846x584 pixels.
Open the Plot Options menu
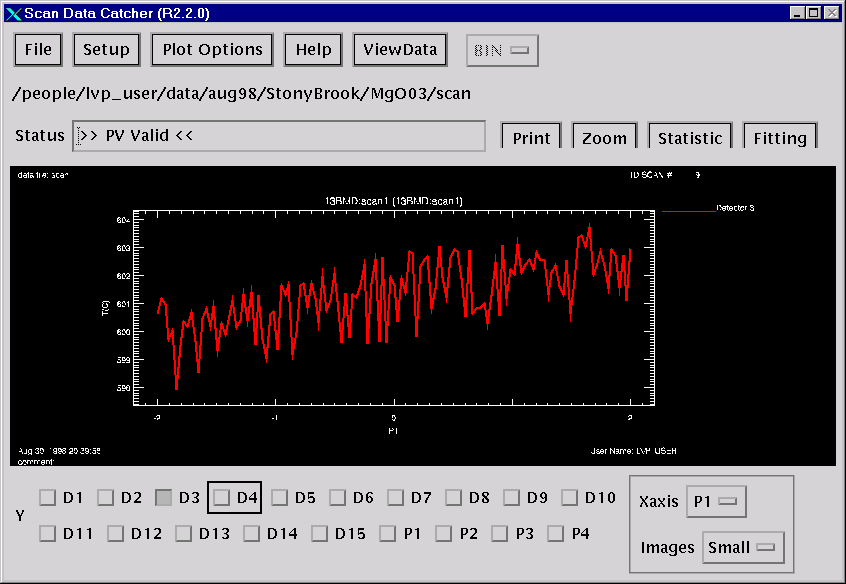pyautogui.click(x=212, y=50)
